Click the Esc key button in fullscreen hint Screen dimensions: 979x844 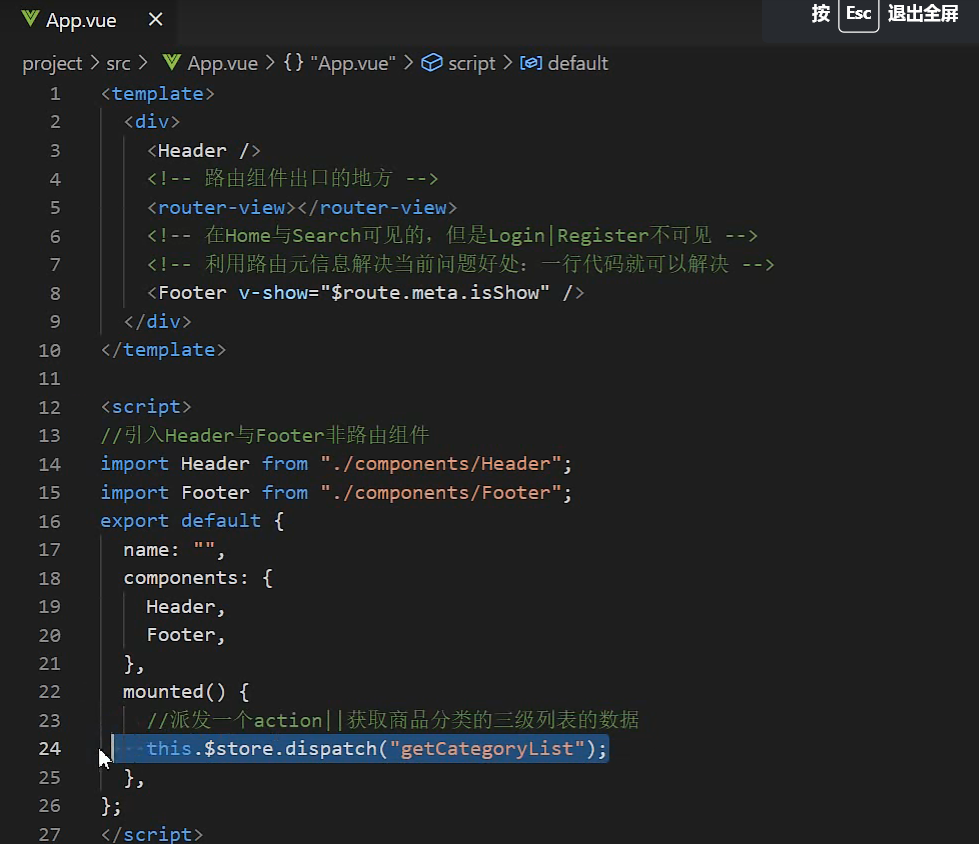coord(858,14)
